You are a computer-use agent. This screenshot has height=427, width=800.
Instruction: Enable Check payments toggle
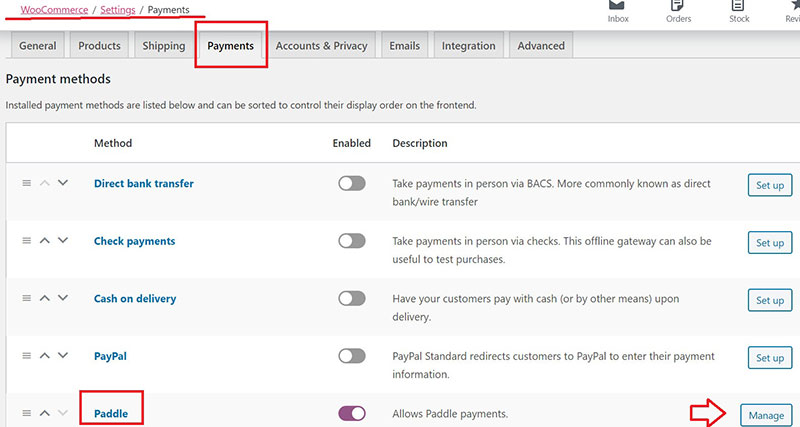click(x=352, y=241)
